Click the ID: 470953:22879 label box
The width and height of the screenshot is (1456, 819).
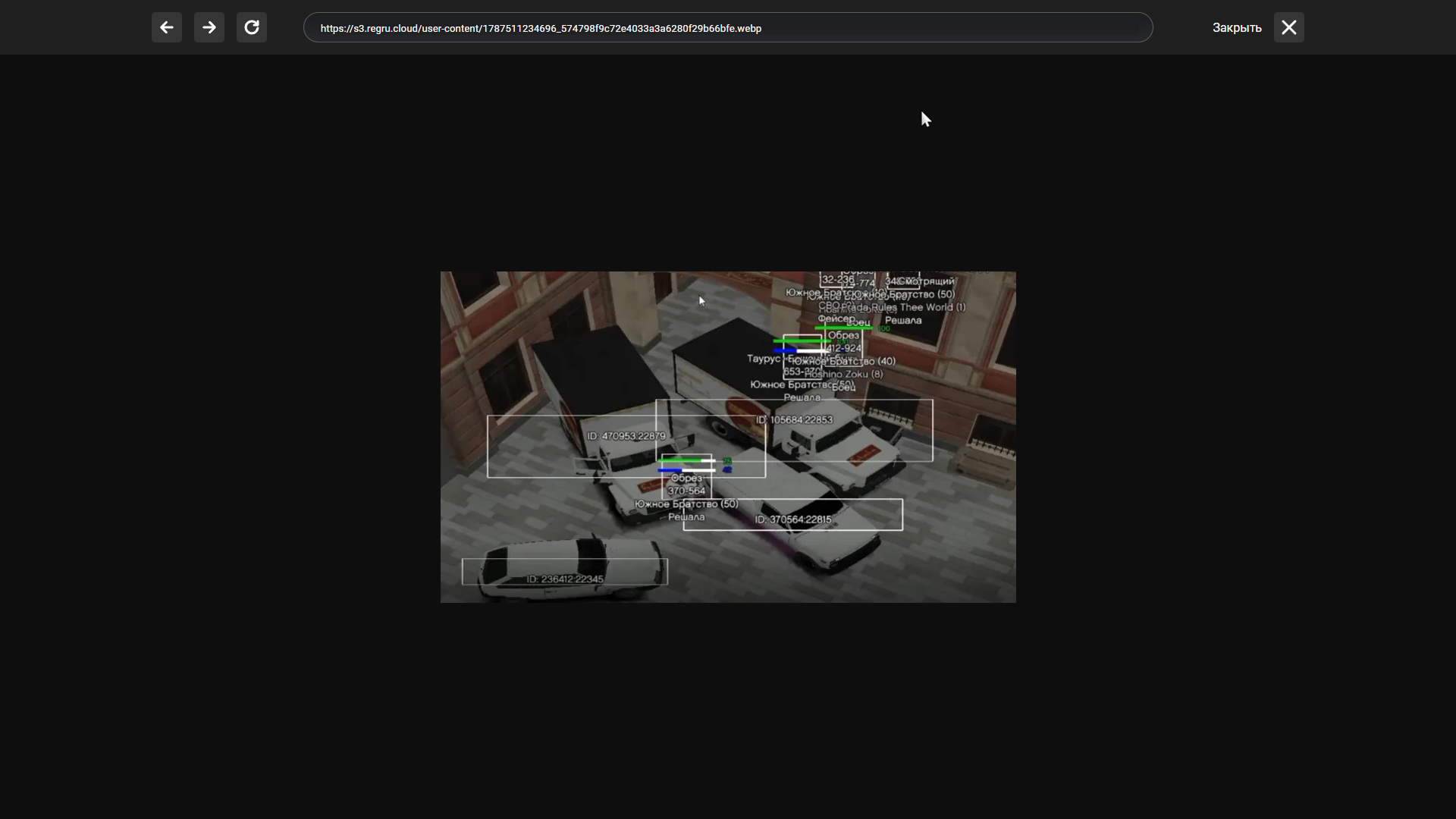tap(626, 447)
